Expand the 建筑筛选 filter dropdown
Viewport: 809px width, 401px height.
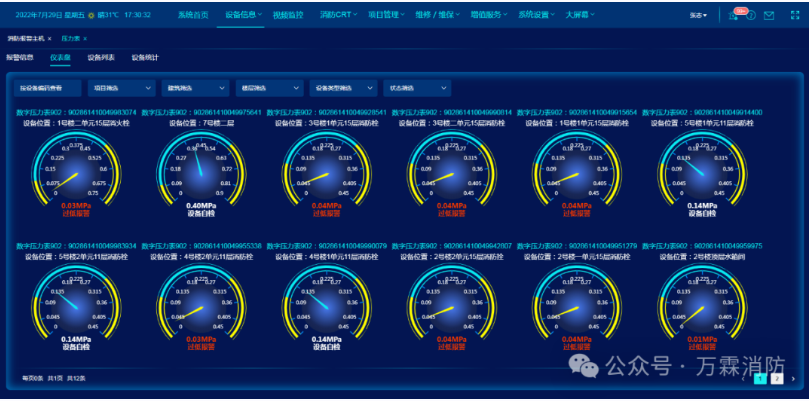[196, 88]
